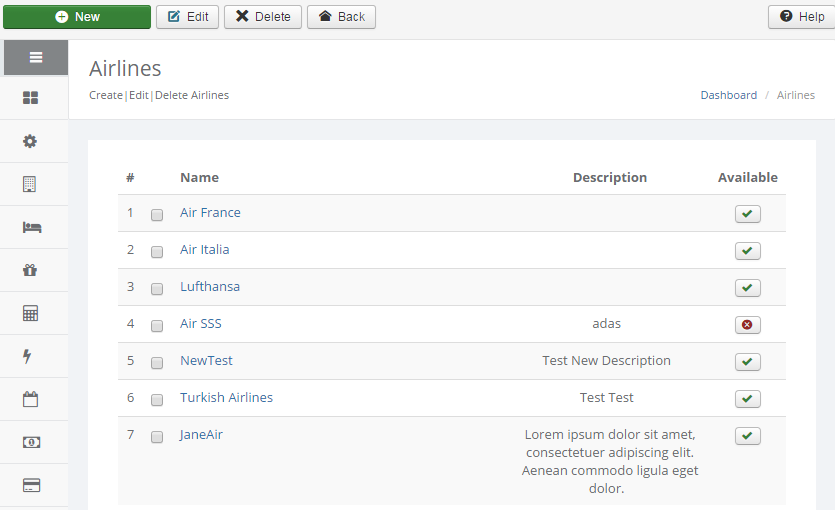Click the Lorem ipsum description text

(610, 462)
